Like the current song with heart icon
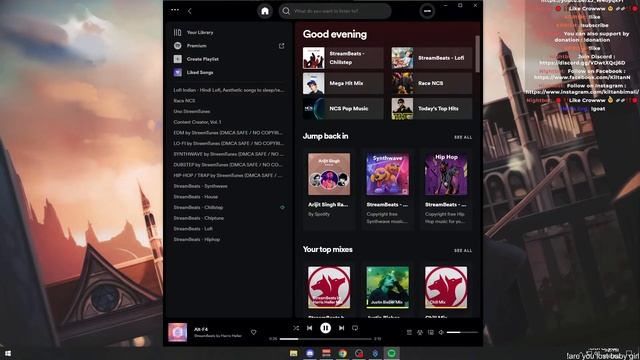This screenshot has width=640, height=360. tap(253, 332)
